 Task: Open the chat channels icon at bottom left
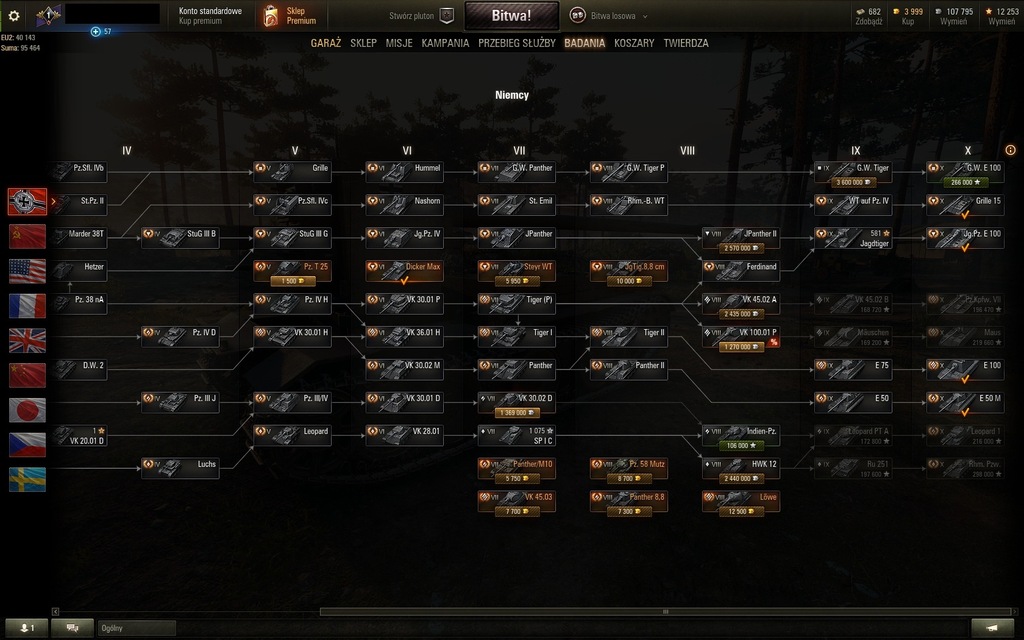pyautogui.click(x=72, y=628)
